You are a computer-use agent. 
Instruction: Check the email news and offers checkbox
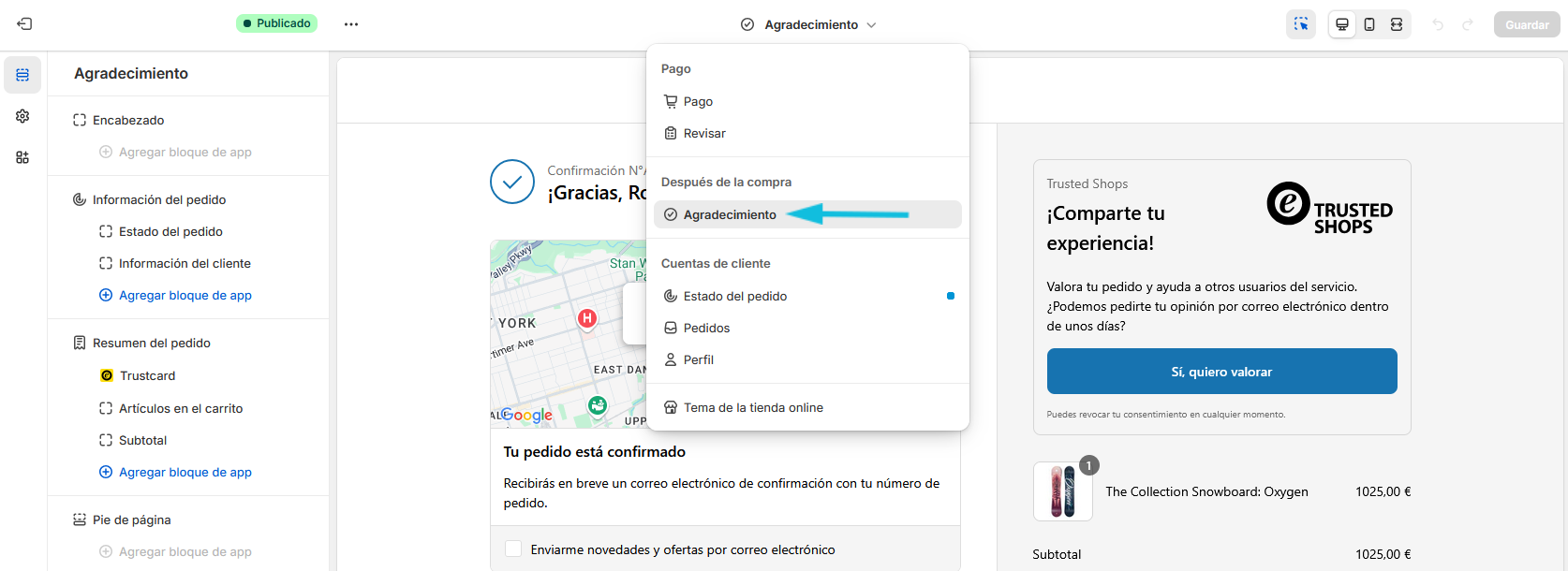[513, 549]
